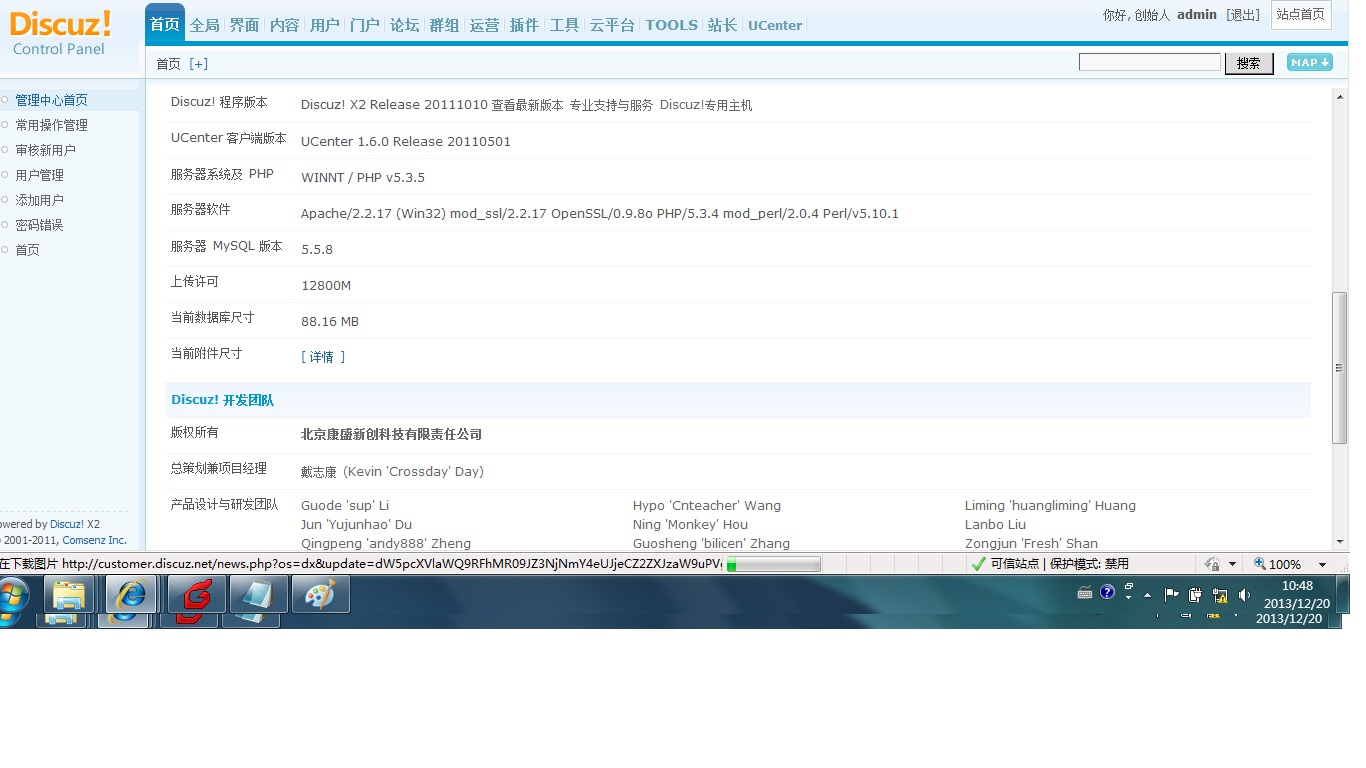Click the on-screen keyboard tray icon
This screenshot has height=768, width=1366.
click(1085, 592)
